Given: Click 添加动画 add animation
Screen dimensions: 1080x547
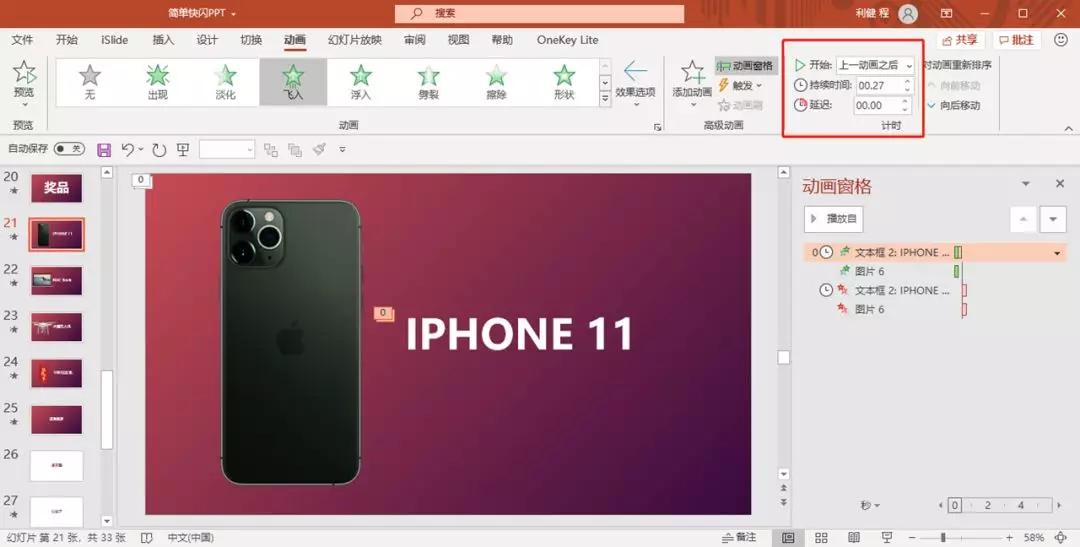Looking at the screenshot, I should coord(692,84).
